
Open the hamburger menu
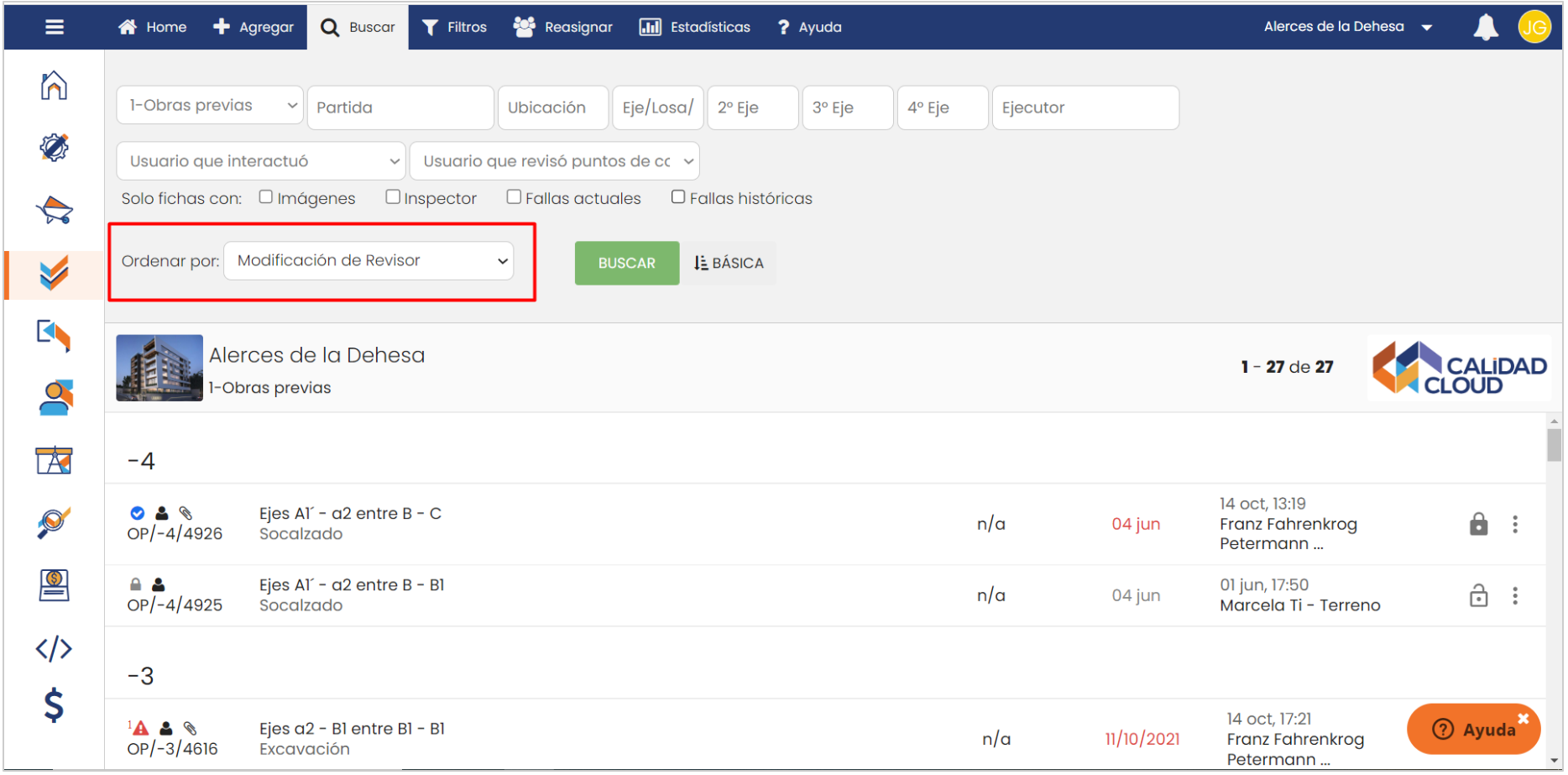(55, 27)
